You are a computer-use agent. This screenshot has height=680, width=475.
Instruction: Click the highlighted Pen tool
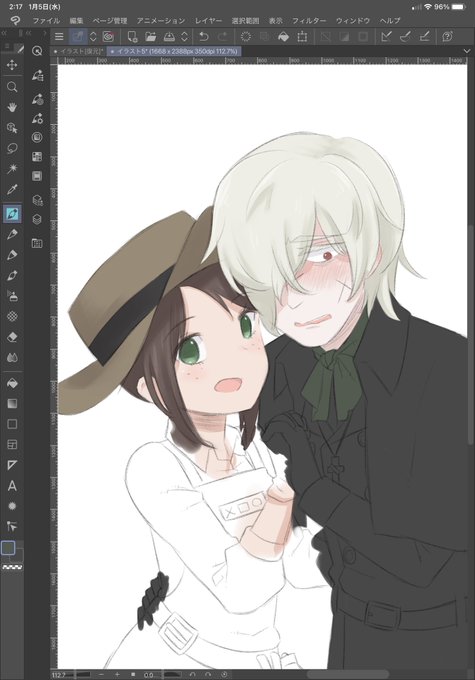[12, 213]
